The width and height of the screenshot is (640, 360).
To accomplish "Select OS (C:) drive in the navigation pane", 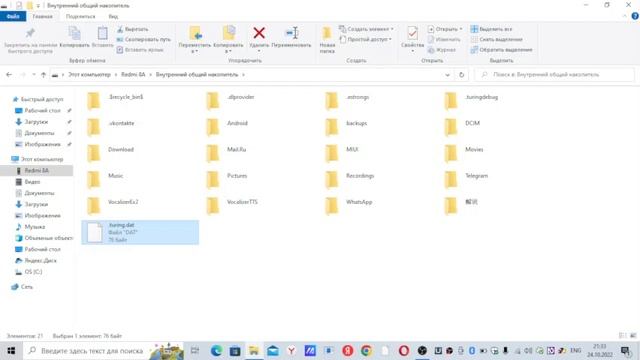I will 29,272.
